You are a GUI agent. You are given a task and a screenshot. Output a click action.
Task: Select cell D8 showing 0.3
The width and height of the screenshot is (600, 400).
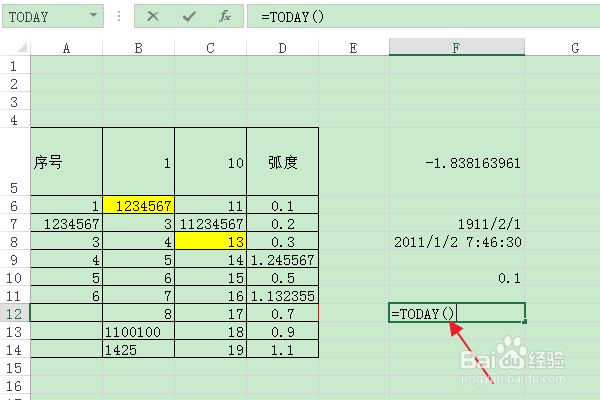(282, 241)
